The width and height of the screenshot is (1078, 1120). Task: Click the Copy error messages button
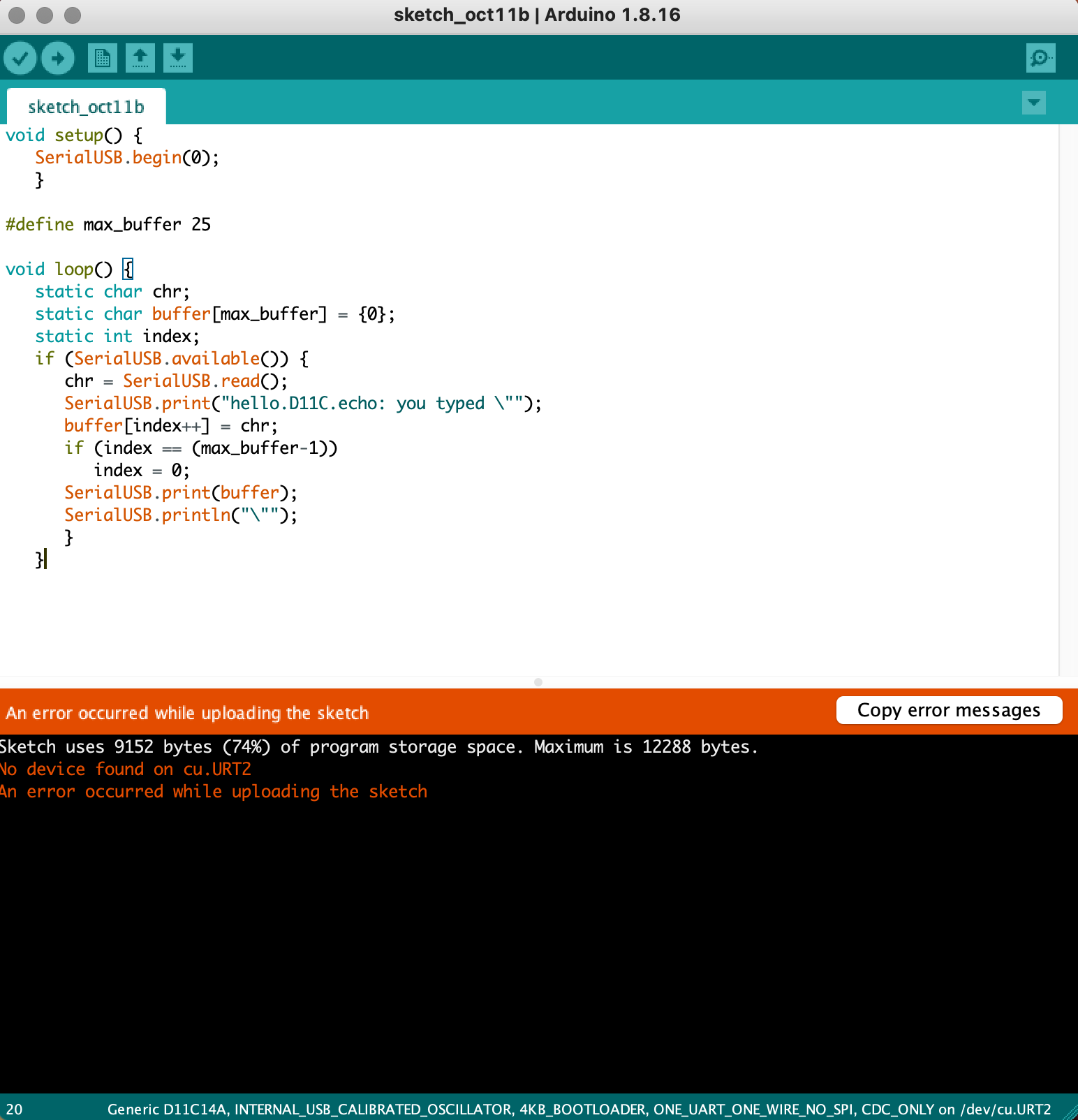click(949, 710)
